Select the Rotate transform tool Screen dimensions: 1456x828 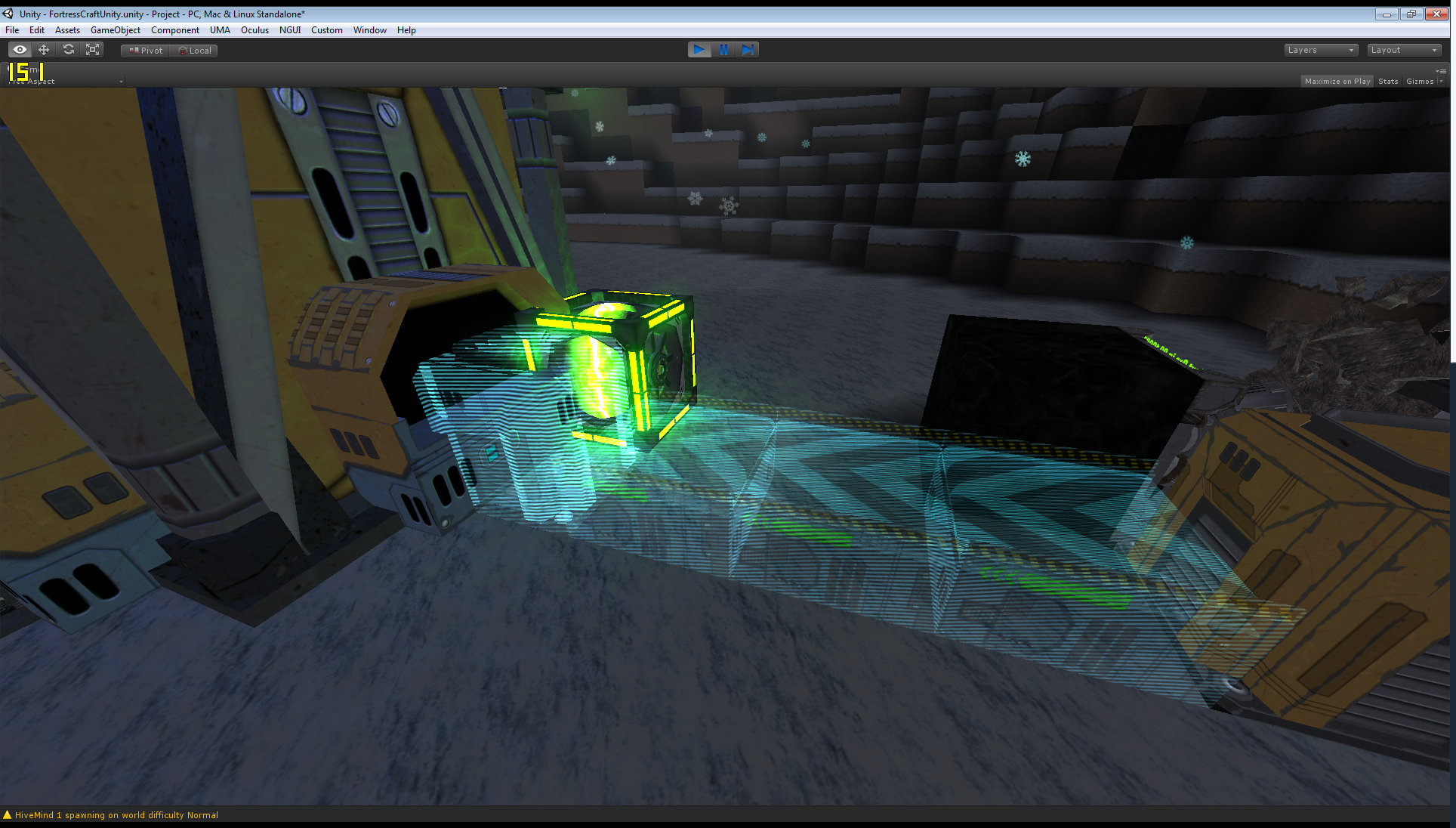(x=69, y=50)
